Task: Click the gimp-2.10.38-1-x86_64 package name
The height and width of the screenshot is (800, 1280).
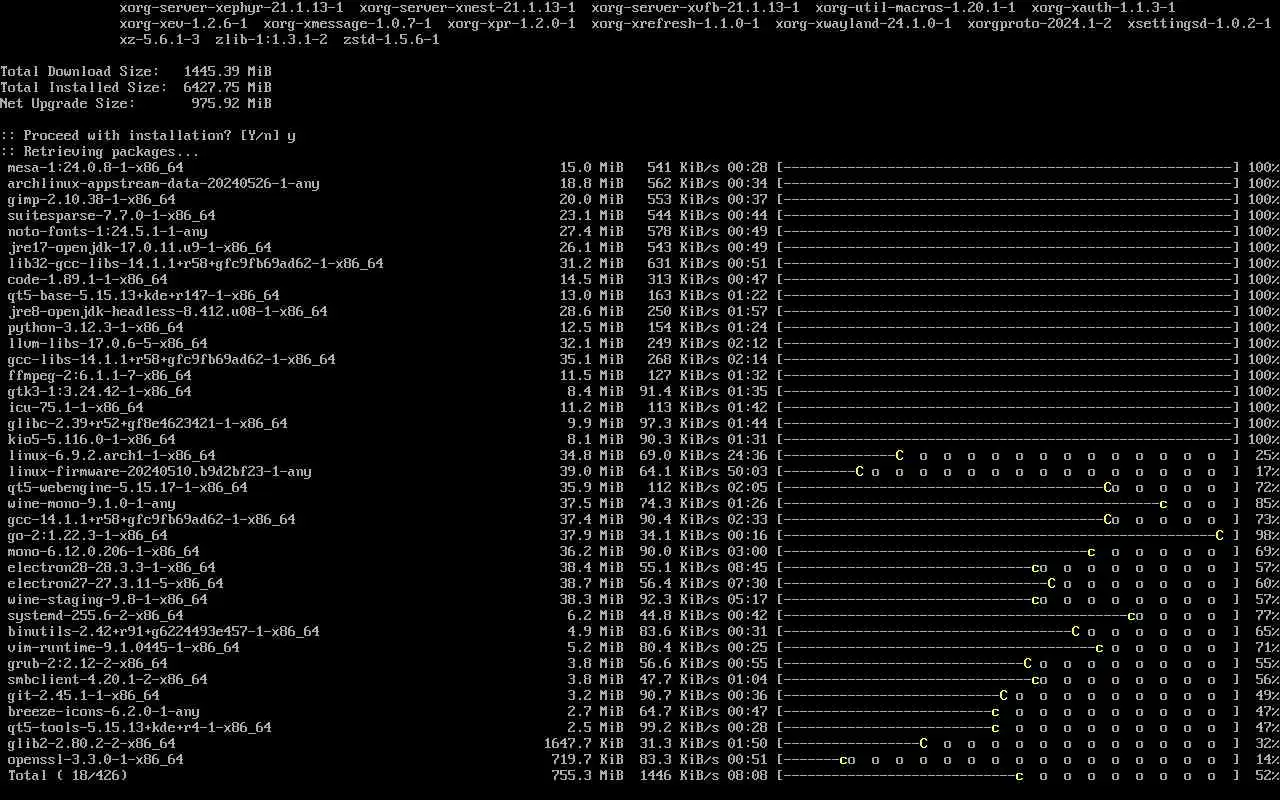Action: tap(91, 200)
